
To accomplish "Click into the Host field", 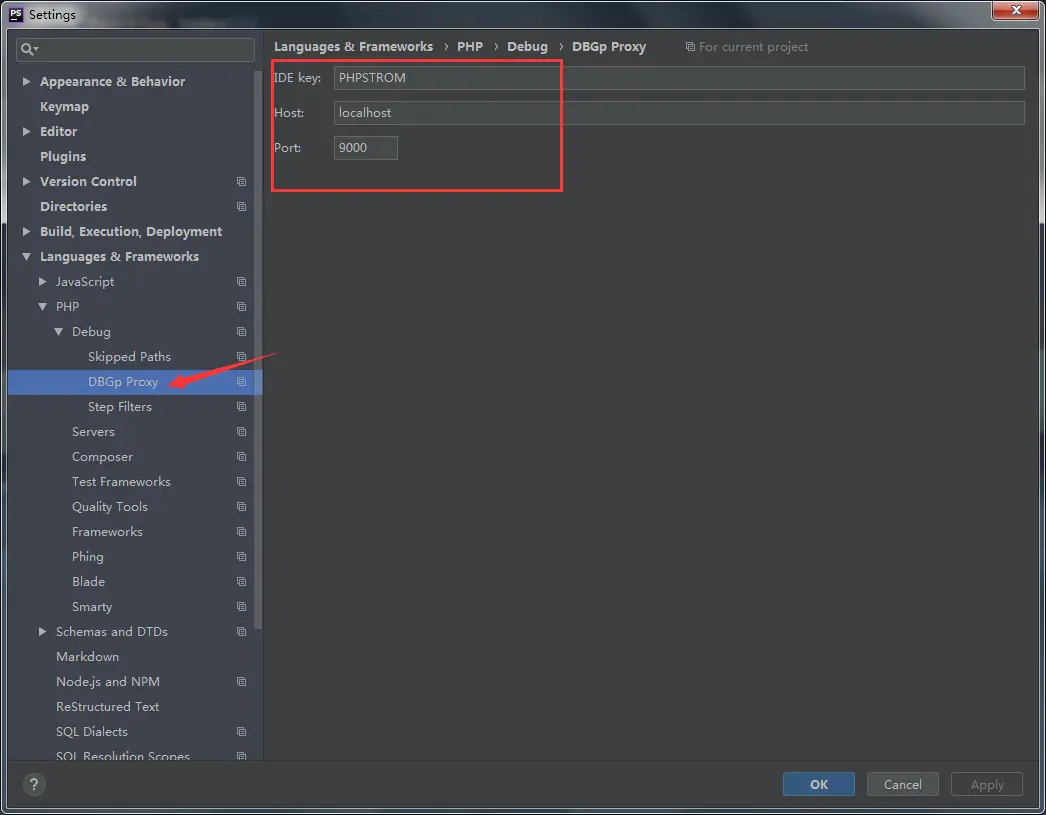I will click(x=679, y=113).
